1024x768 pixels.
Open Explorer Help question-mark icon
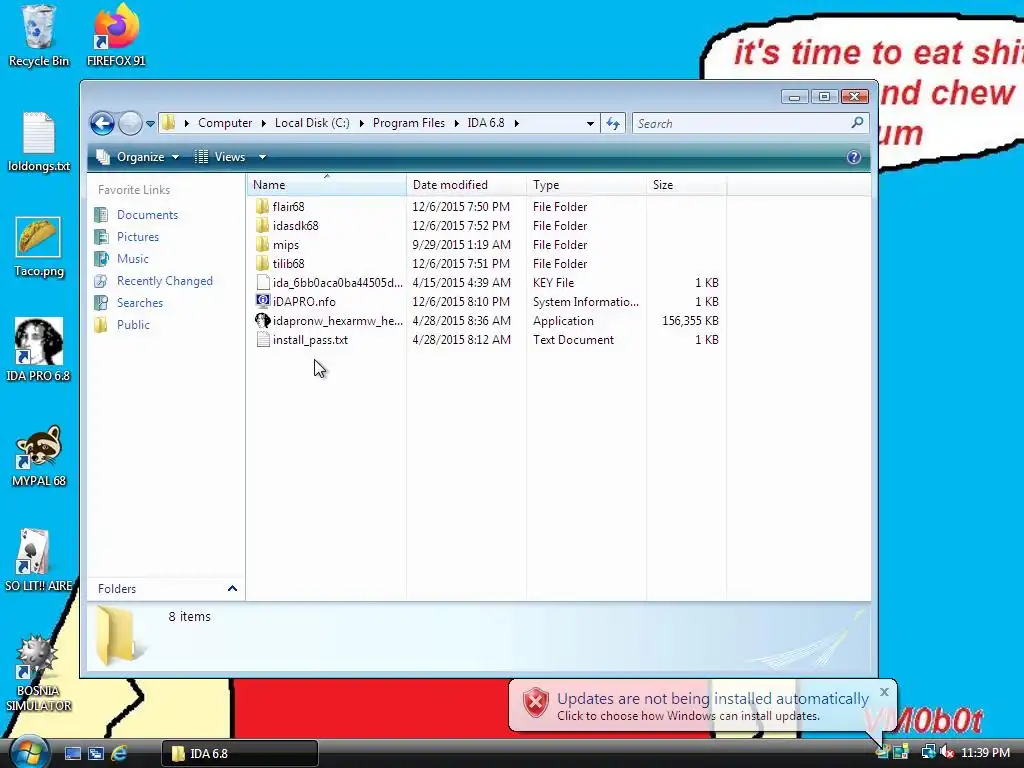(854, 157)
